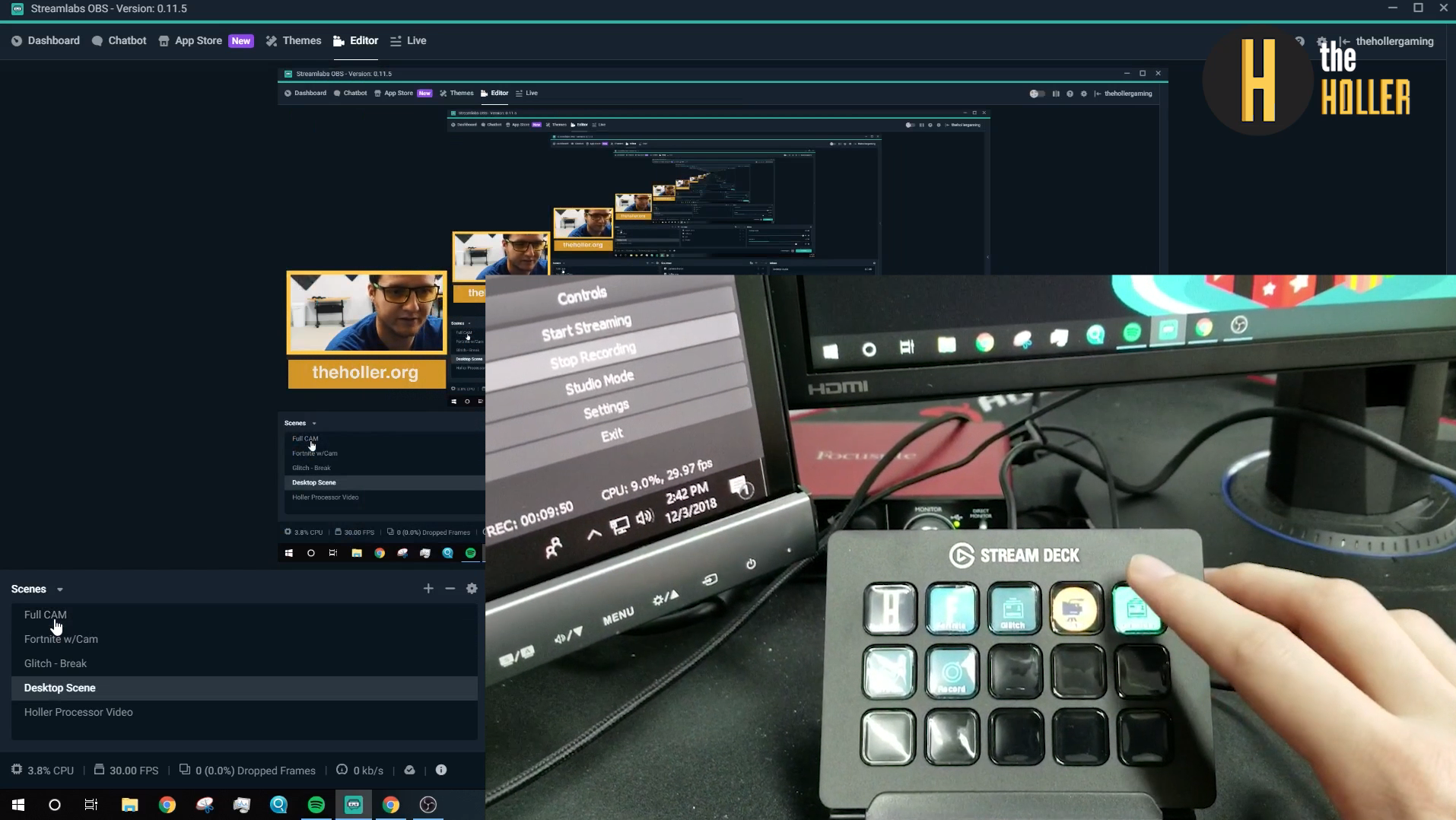Click the cloud sync status icon
Viewport: 1456px width, 820px height.
pyautogui.click(x=409, y=770)
